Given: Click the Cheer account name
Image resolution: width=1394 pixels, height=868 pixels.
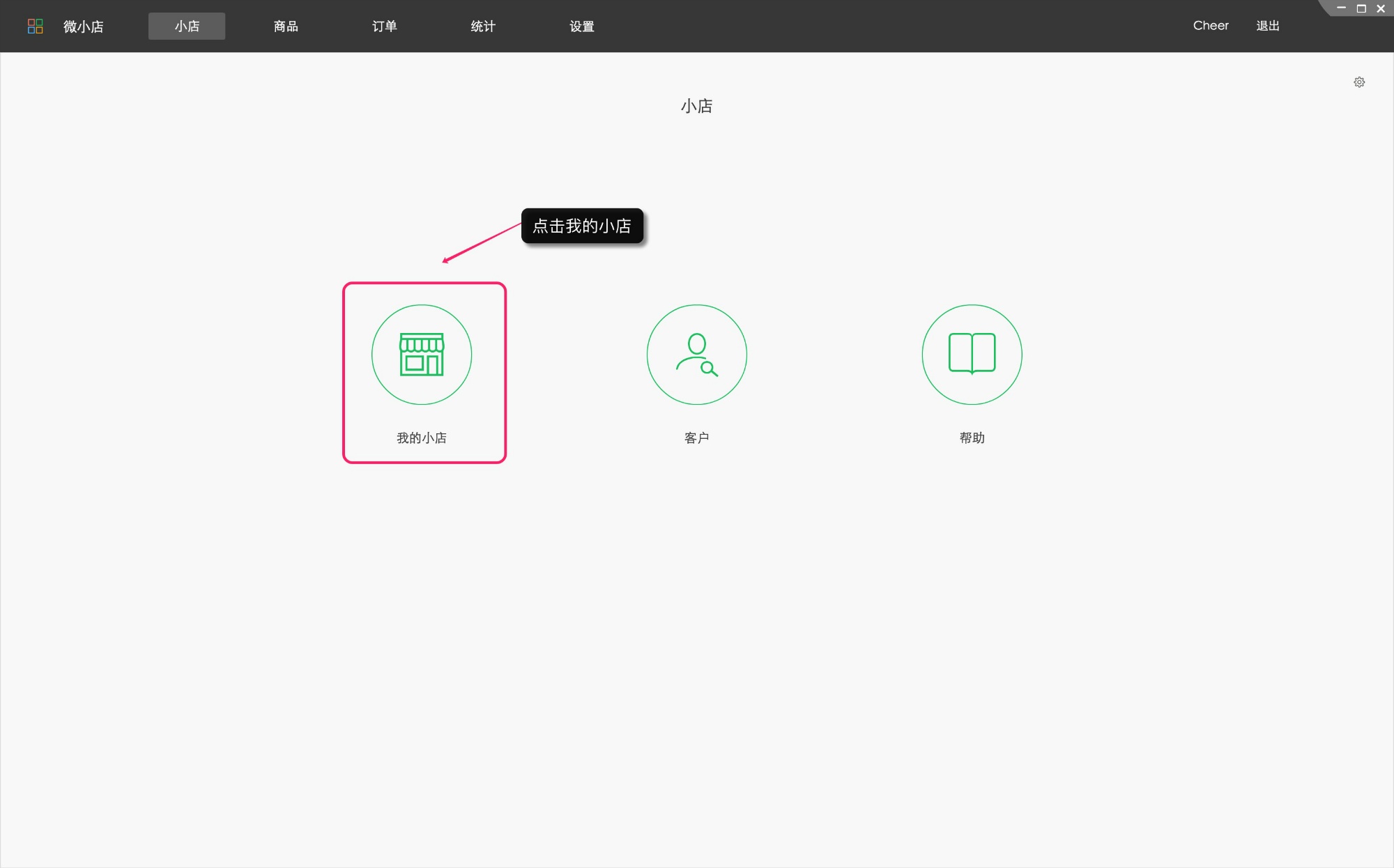Looking at the screenshot, I should (1211, 25).
